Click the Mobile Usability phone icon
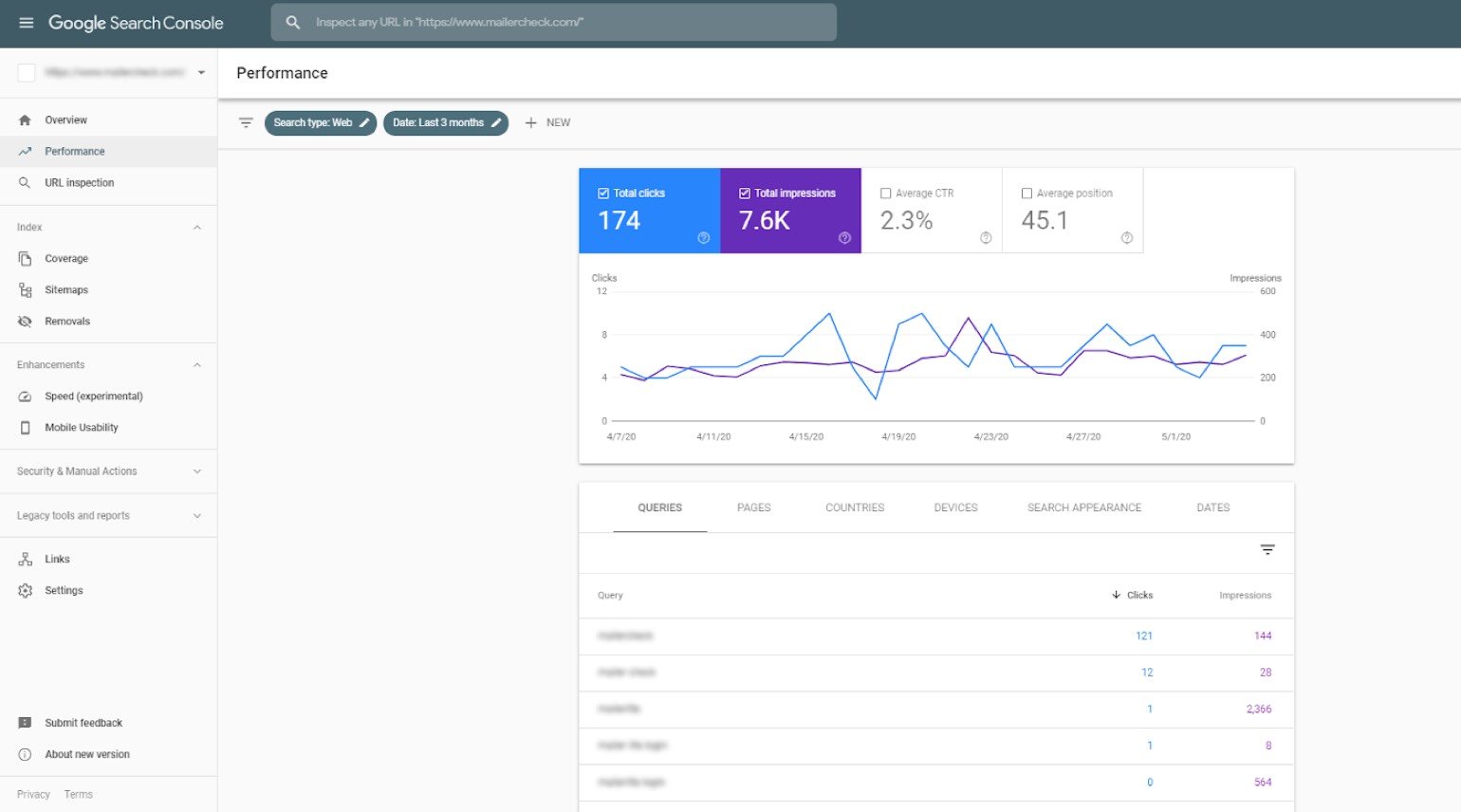The width and height of the screenshot is (1461, 812). click(x=25, y=428)
